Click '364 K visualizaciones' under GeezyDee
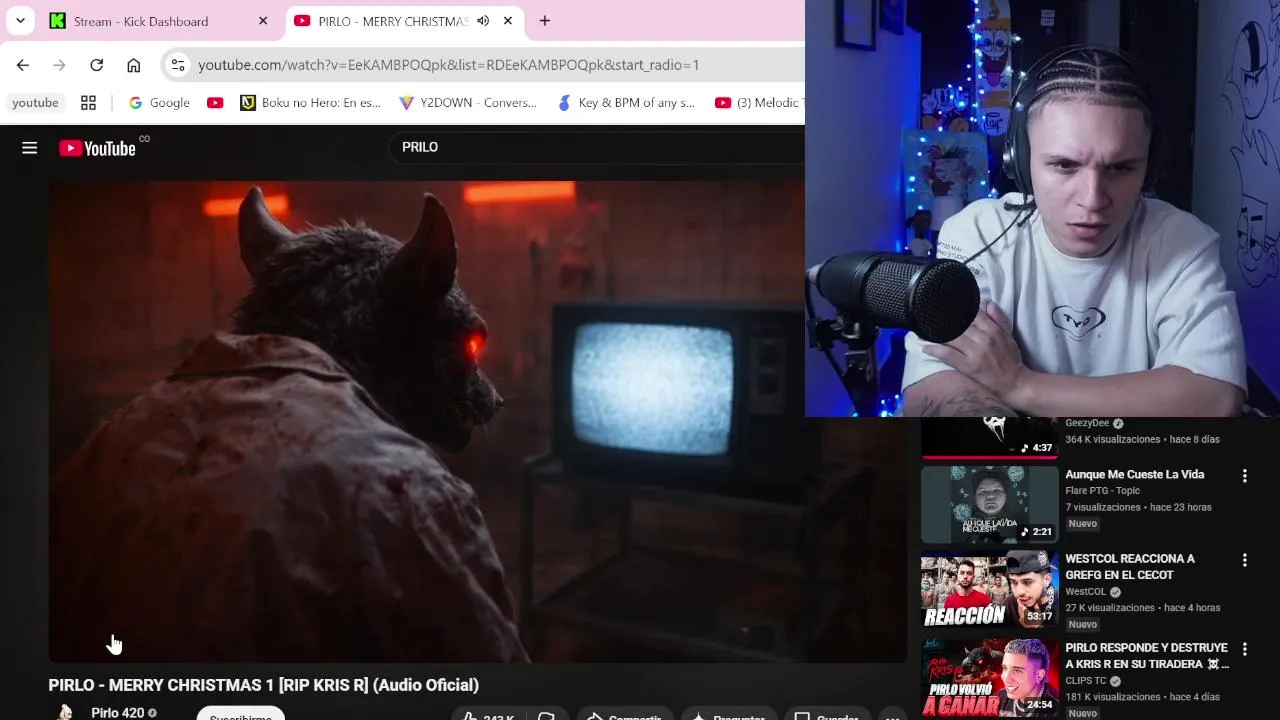 [x=1113, y=440]
